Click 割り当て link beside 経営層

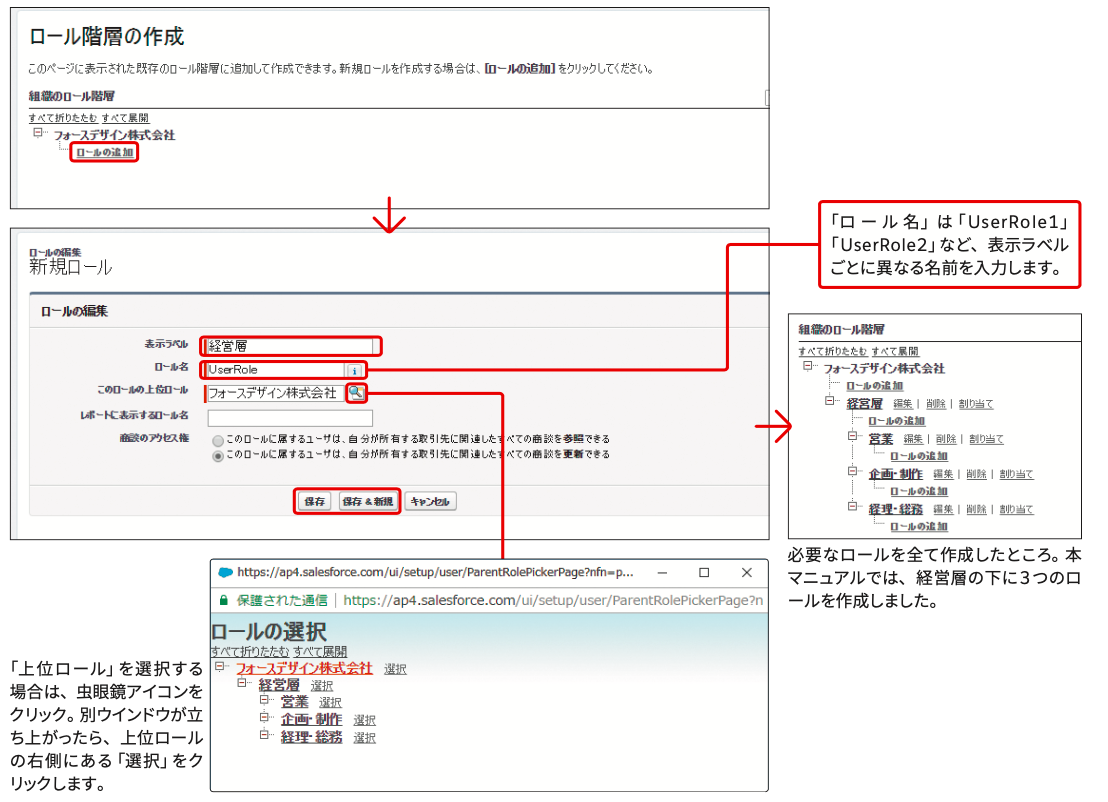(x=976, y=404)
